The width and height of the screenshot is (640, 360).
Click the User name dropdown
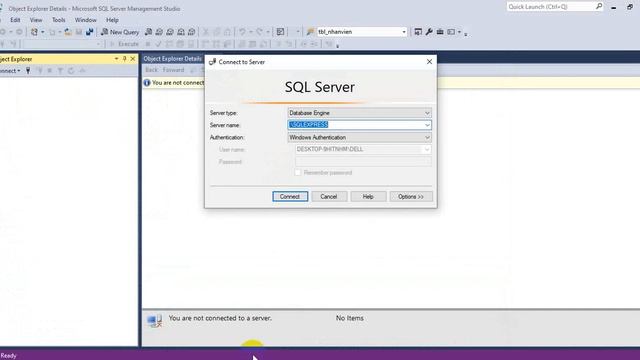[x=363, y=149]
